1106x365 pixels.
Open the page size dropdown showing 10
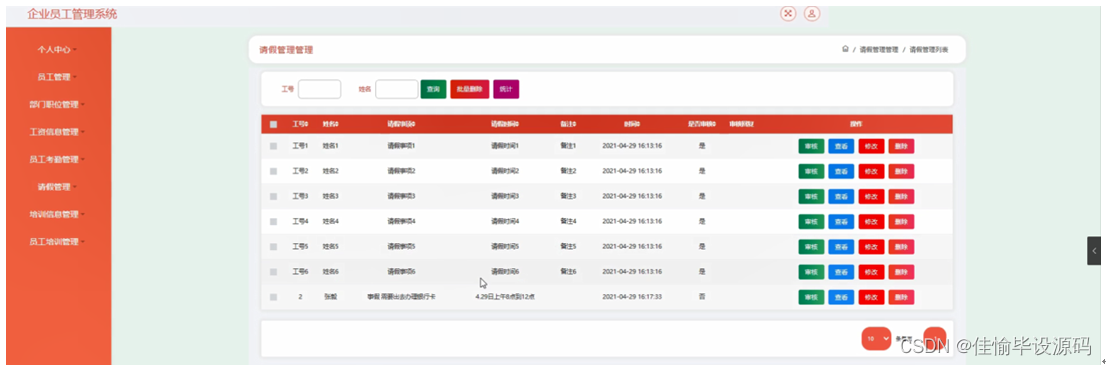click(877, 339)
